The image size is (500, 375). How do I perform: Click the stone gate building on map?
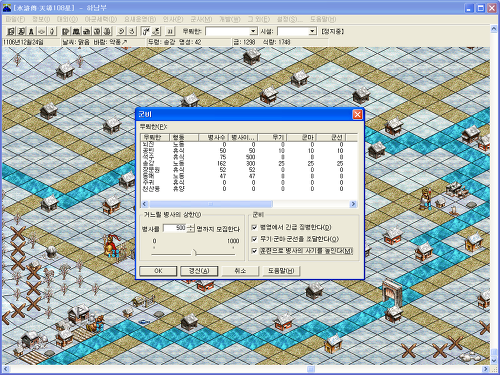(392, 294)
